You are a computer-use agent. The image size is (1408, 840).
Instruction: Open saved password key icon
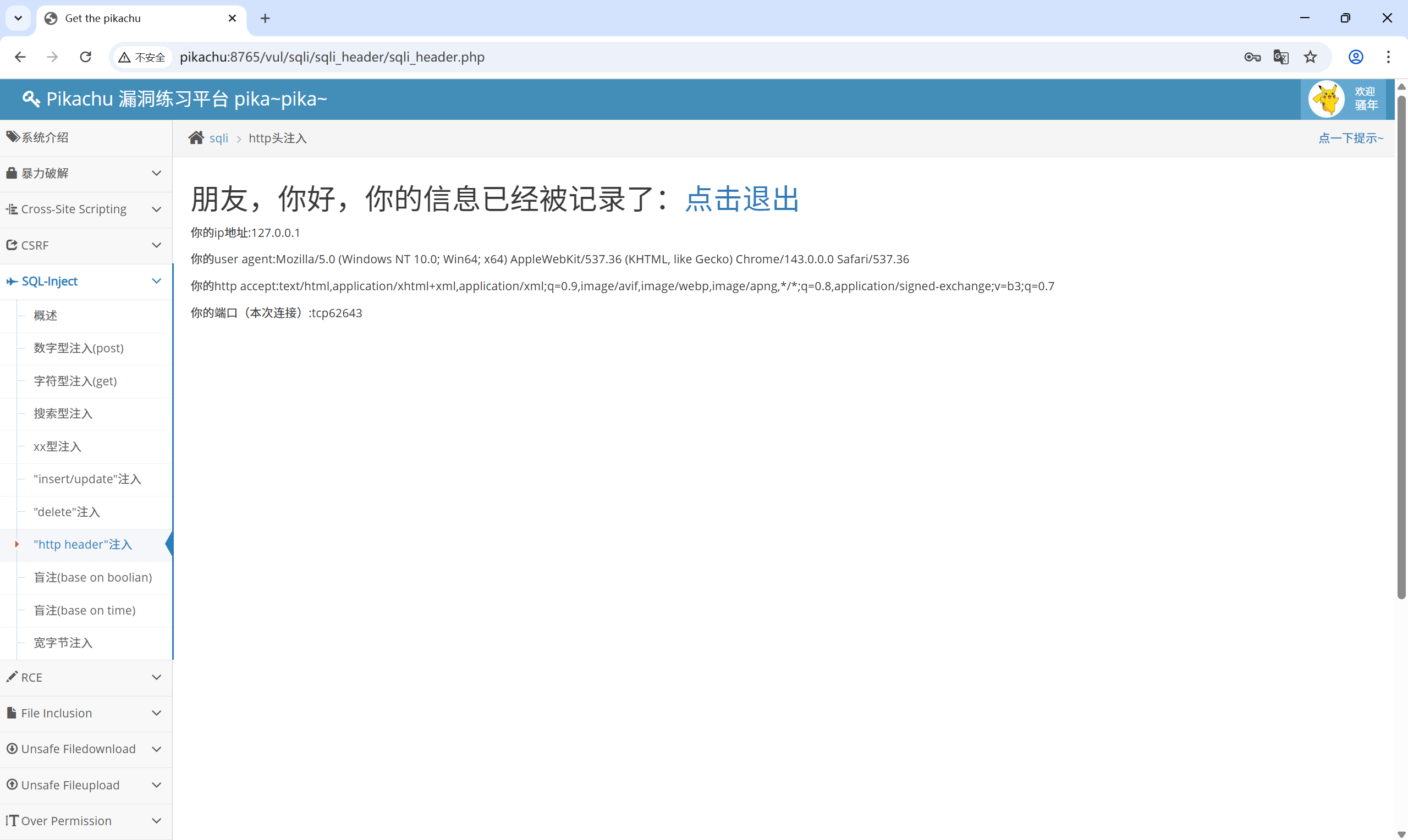(1252, 57)
